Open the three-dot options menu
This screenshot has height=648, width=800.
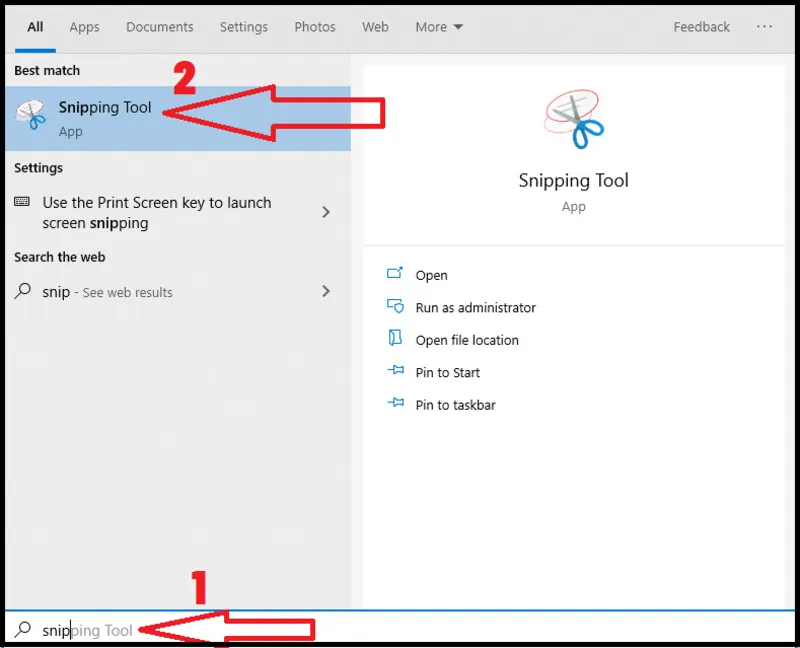tap(765, 27)
